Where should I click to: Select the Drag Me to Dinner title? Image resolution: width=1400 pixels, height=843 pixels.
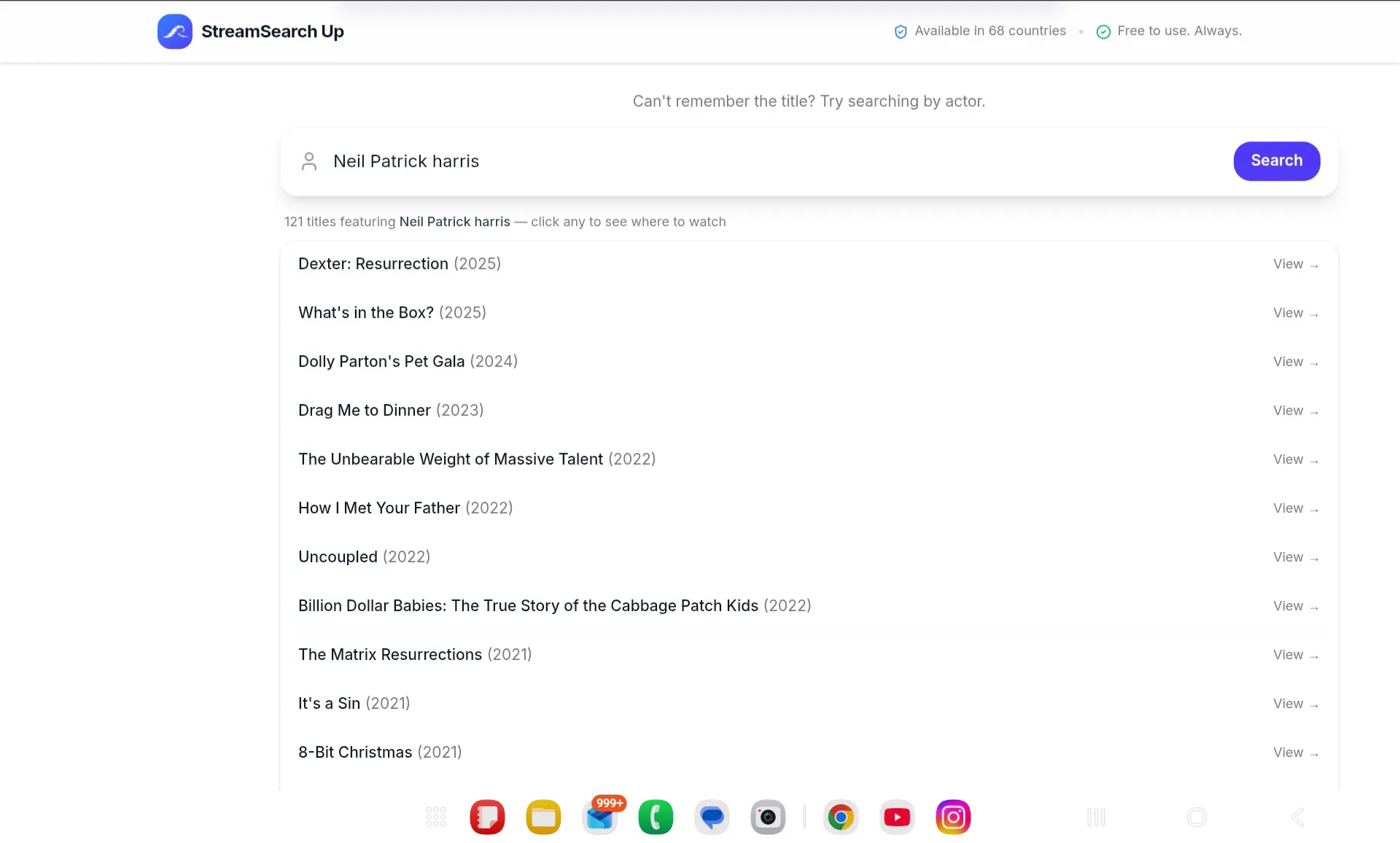[391, 411]
